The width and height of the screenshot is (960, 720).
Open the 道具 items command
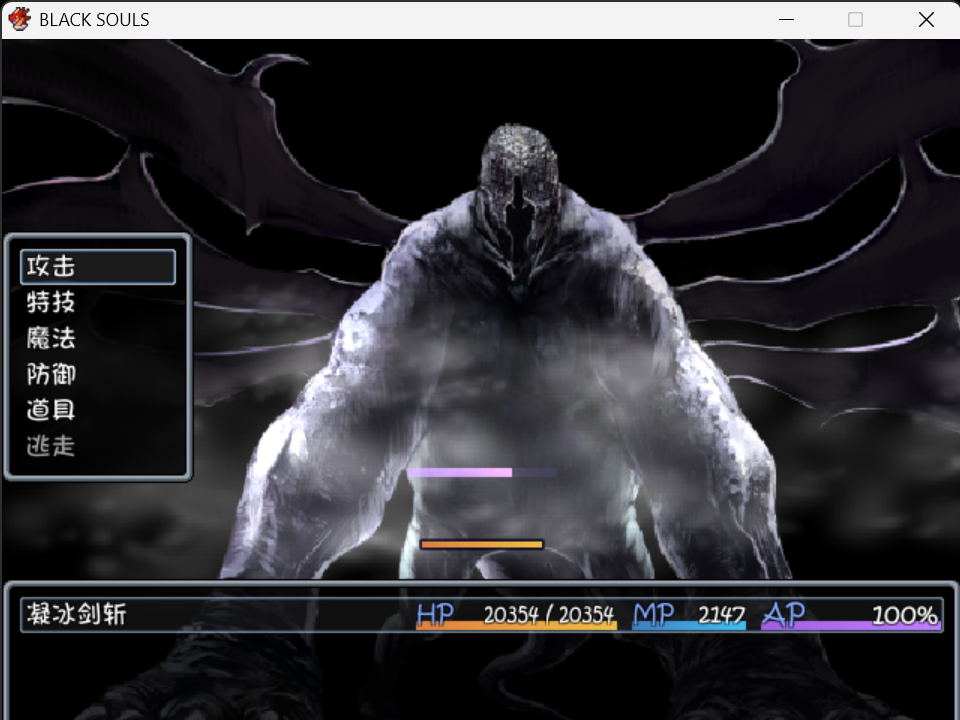click(51, 410)
